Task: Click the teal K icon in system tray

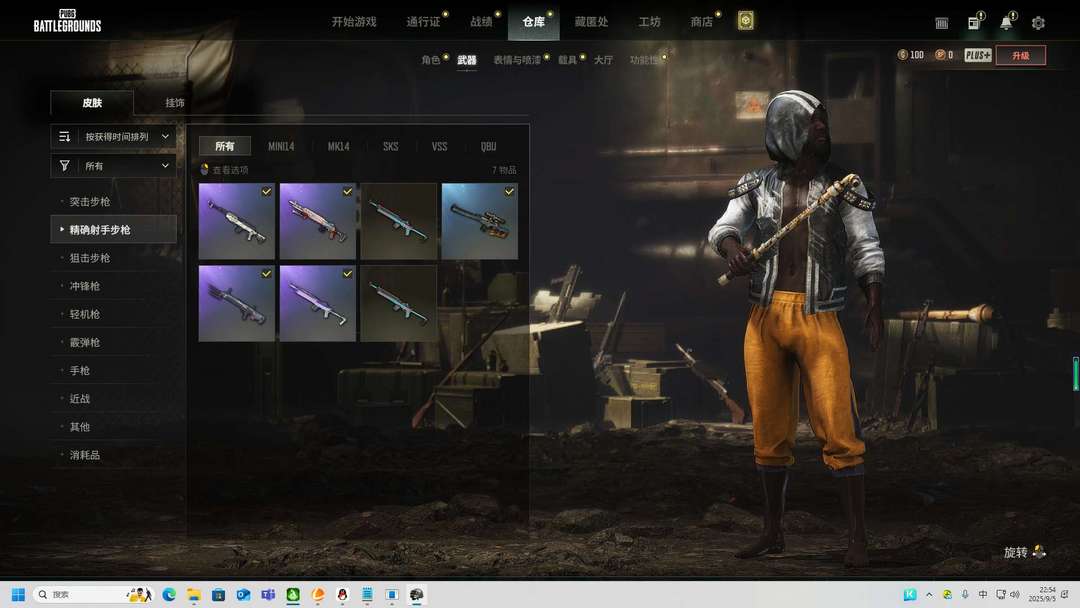Action: point(910,594)
